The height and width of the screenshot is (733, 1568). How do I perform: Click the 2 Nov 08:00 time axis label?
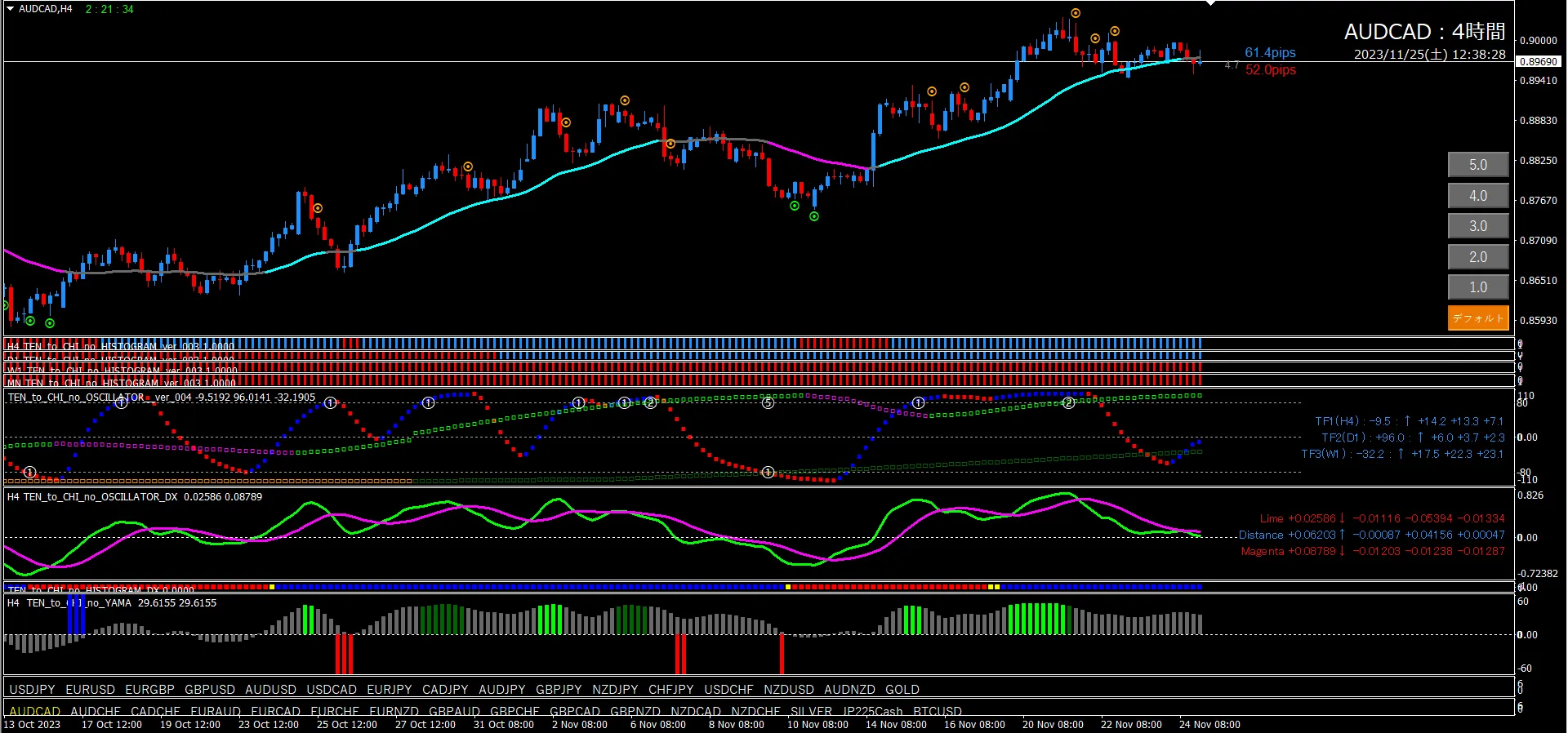coord(580,725)
